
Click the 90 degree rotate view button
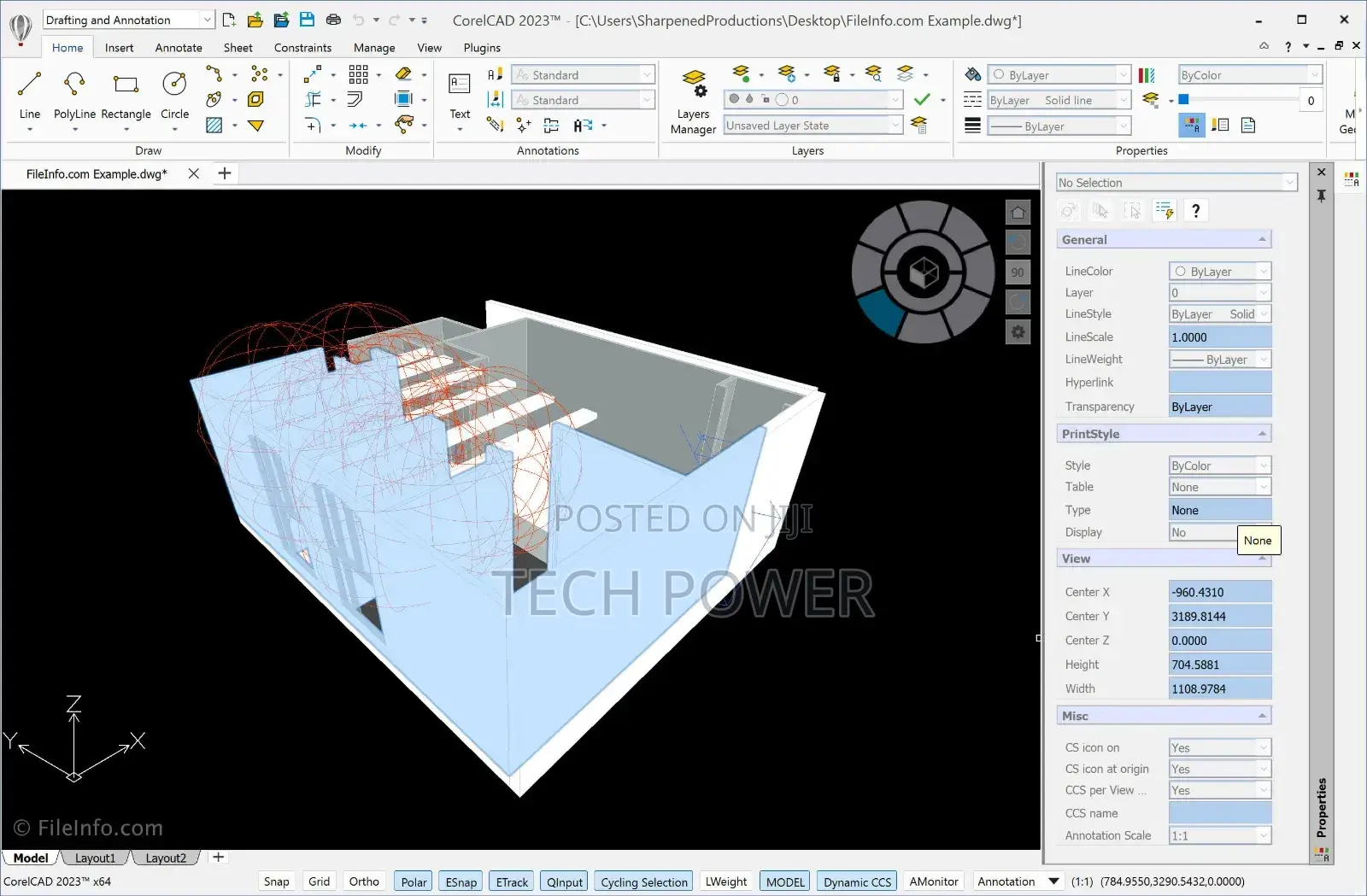coord(1018,272)
